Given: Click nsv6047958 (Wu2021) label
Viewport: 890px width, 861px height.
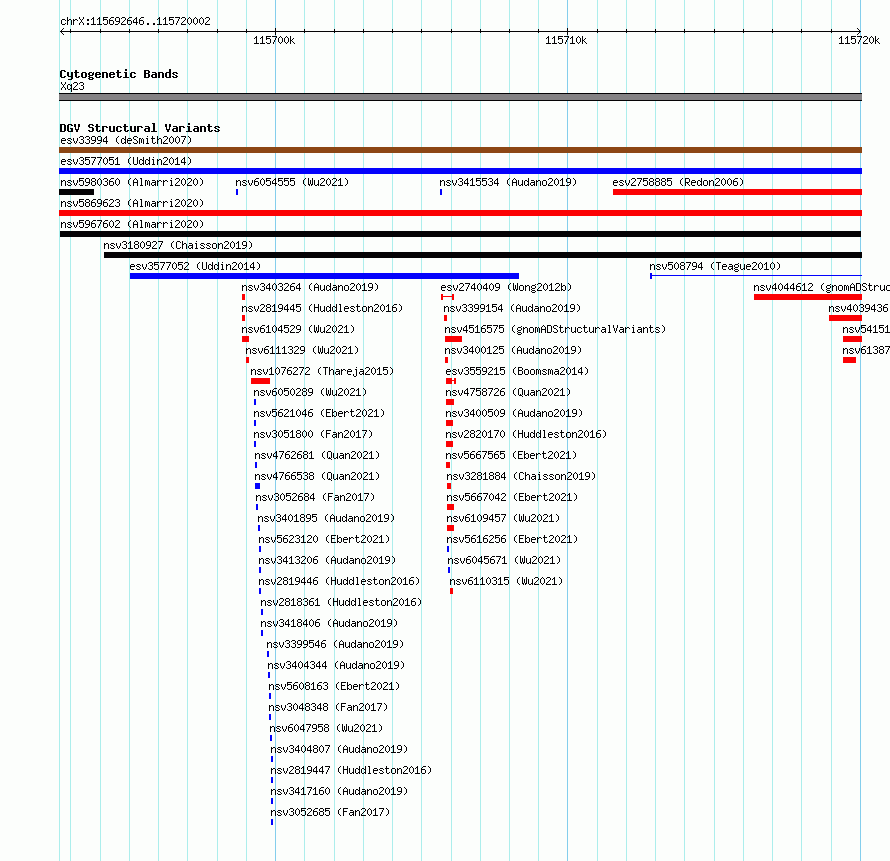Looking at the screenshot, I should tap(326, 728).
